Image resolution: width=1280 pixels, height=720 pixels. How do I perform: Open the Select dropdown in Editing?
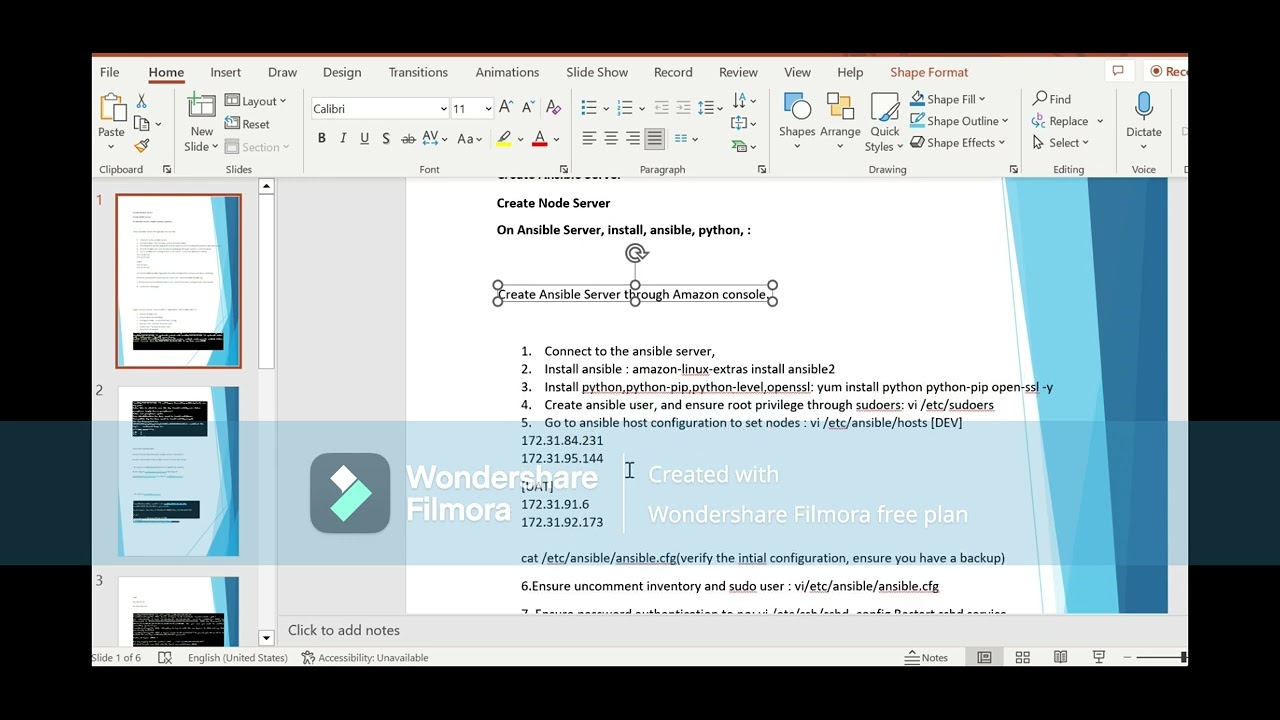(1062, 143)
